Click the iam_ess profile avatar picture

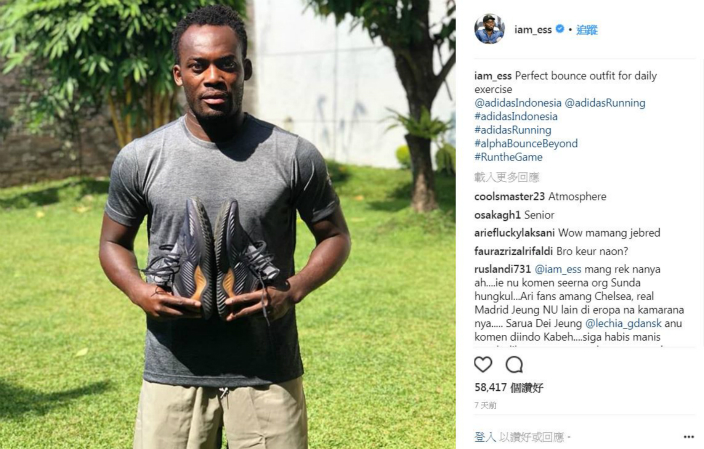pos(489,29)
